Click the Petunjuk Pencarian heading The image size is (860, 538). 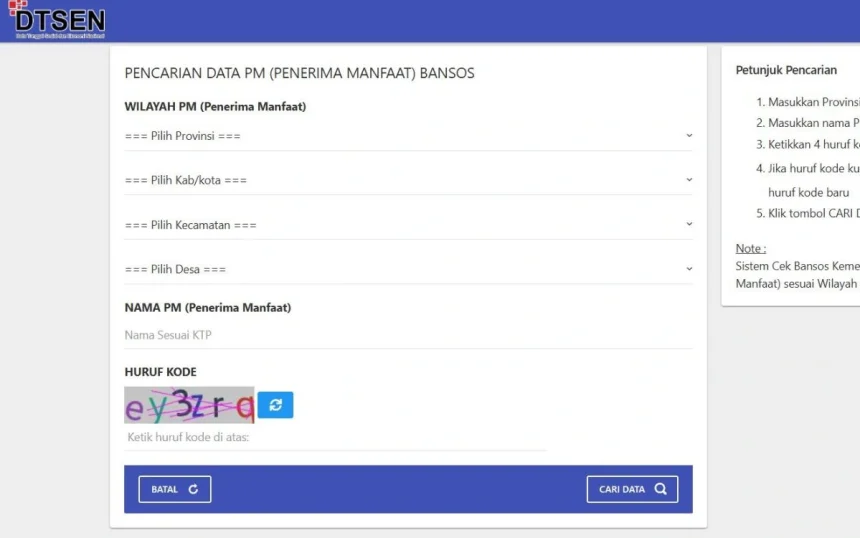[786, 70]
